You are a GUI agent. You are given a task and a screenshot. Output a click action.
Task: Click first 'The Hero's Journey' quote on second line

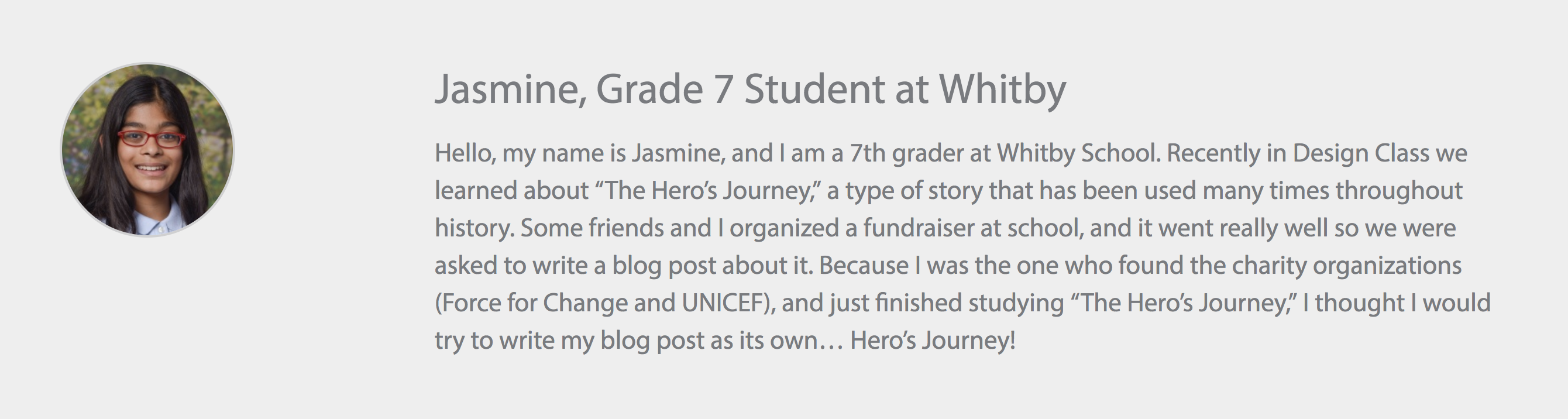[709, 191]
